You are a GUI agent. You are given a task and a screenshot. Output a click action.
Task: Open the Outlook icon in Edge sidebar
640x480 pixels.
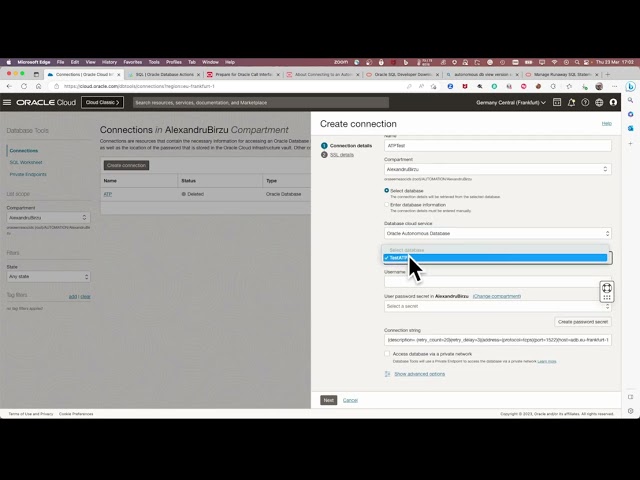pyautogui.click(x=630, y=128)
